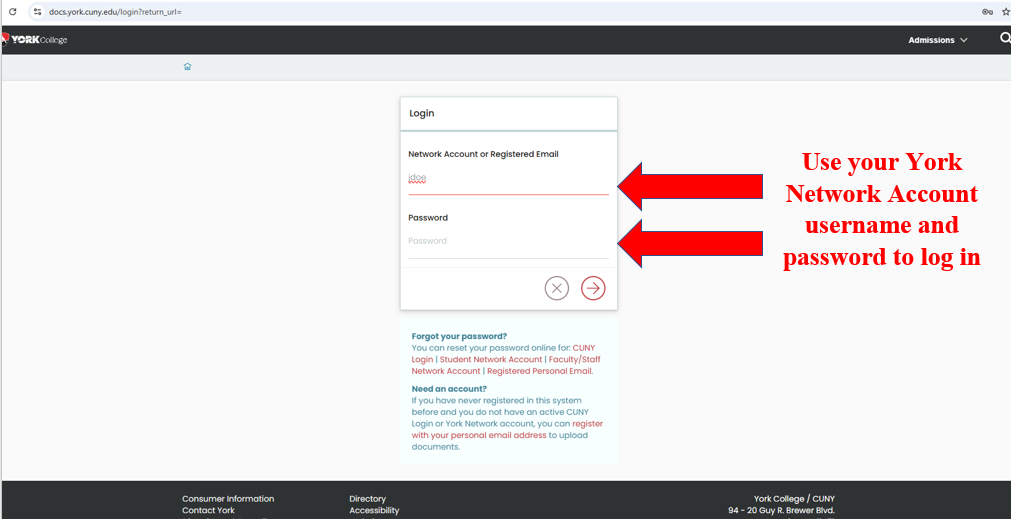
Task: Open Consumer Information in the footer
Action: [228, 498]
